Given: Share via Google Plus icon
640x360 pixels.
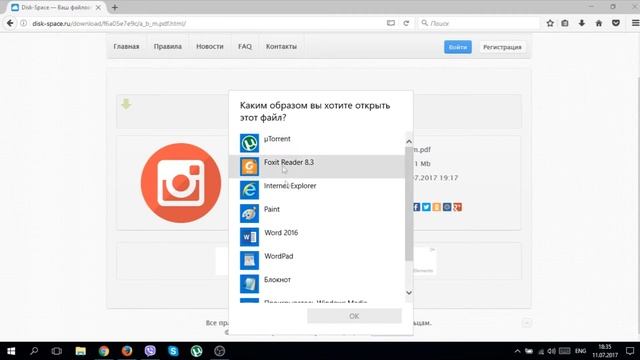Looking at the screenshot, I should pos(458,207).
